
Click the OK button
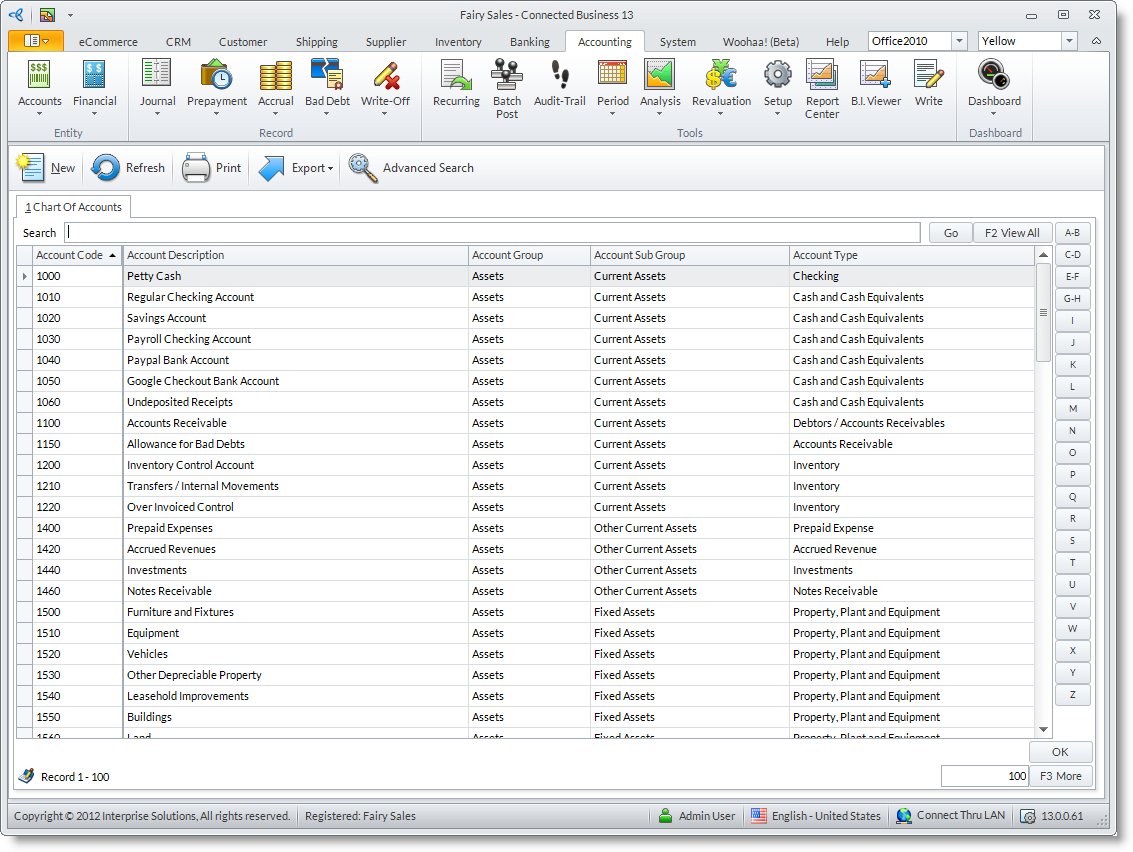pyautogui.click(x=1060, y=752)
